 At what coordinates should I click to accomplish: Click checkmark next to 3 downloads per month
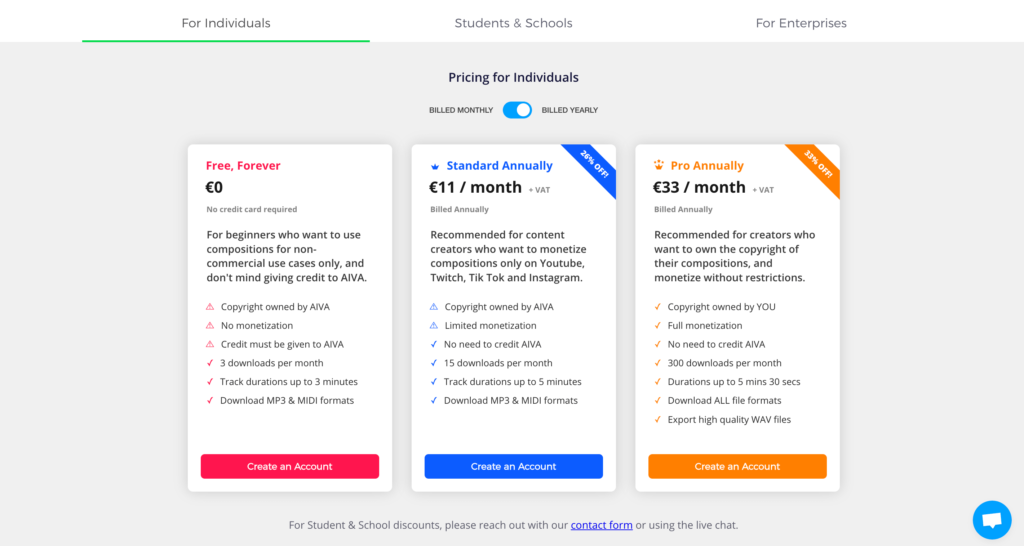click(210, 363)
